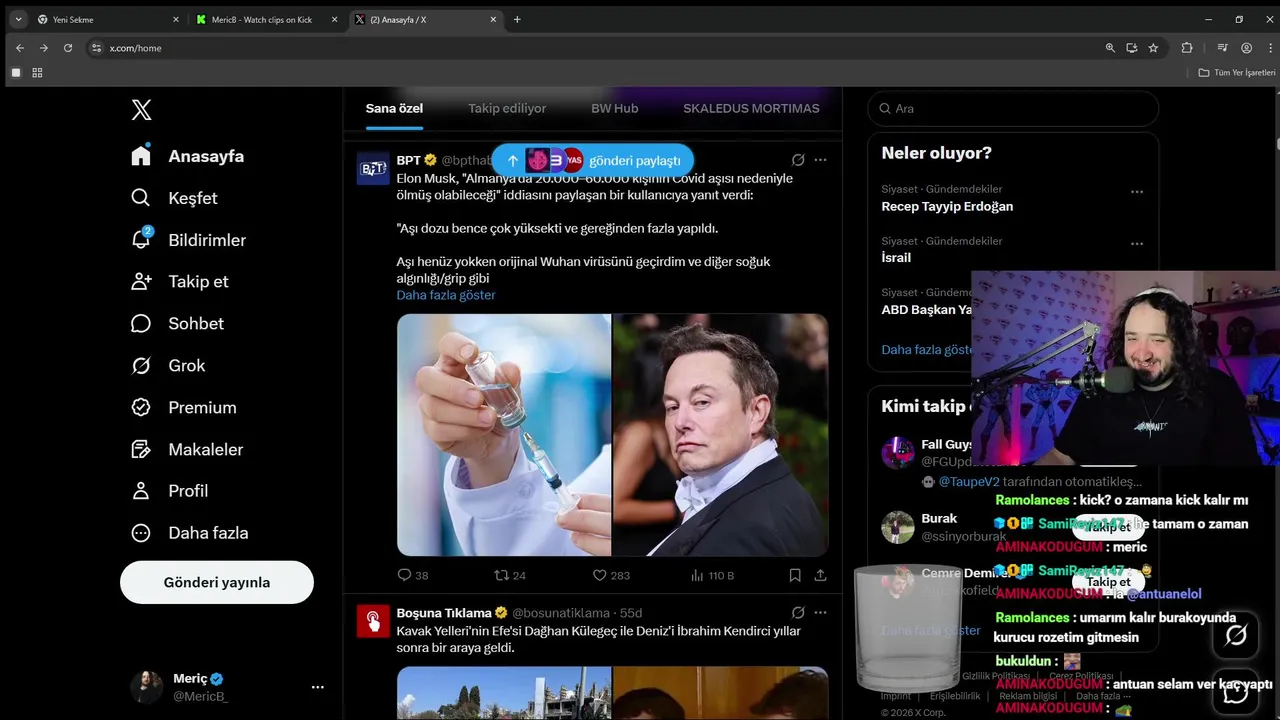The image size is (1280, 720).
Task: View BPT post analytics 110 B
Action: (713, 575)
